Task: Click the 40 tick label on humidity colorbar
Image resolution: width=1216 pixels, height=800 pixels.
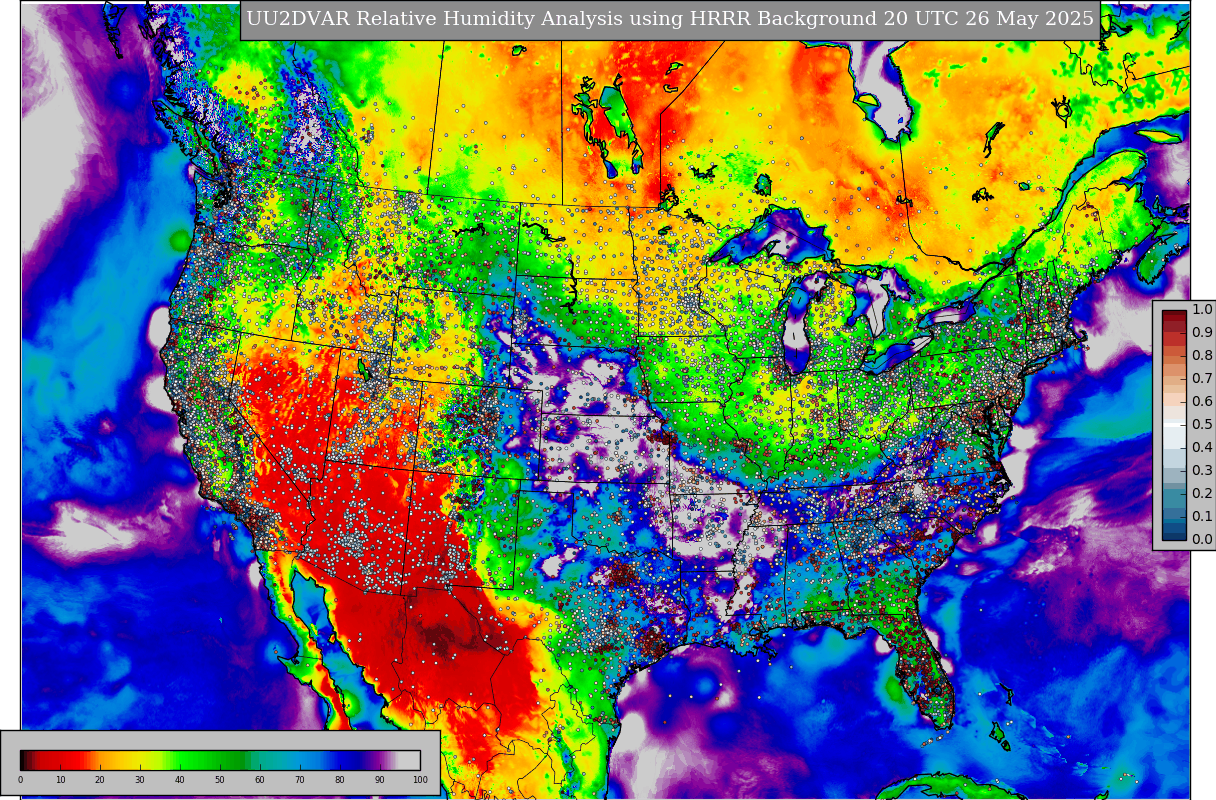Action: click(180, 780)
